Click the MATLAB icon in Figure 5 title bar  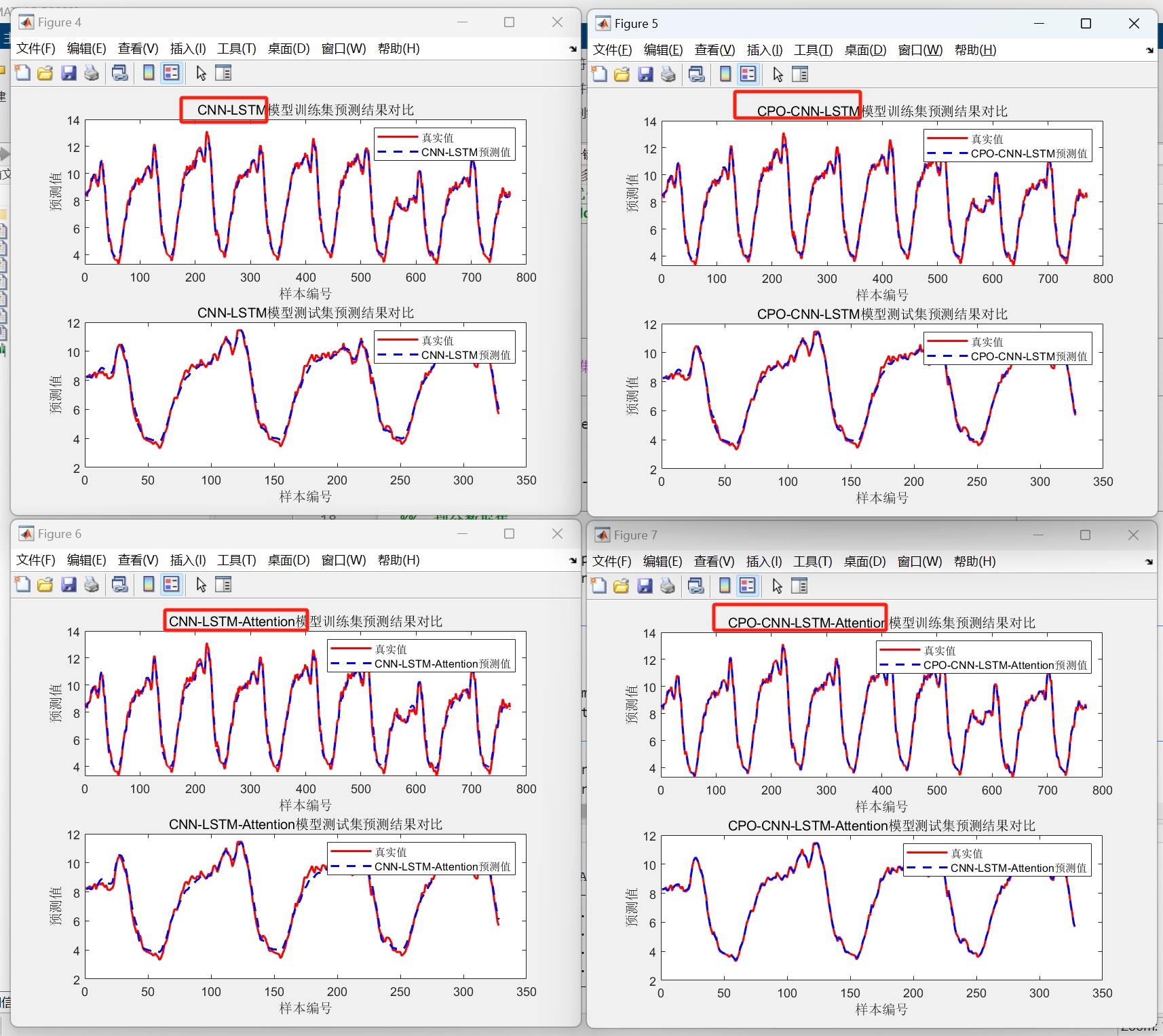pos(603,24)
